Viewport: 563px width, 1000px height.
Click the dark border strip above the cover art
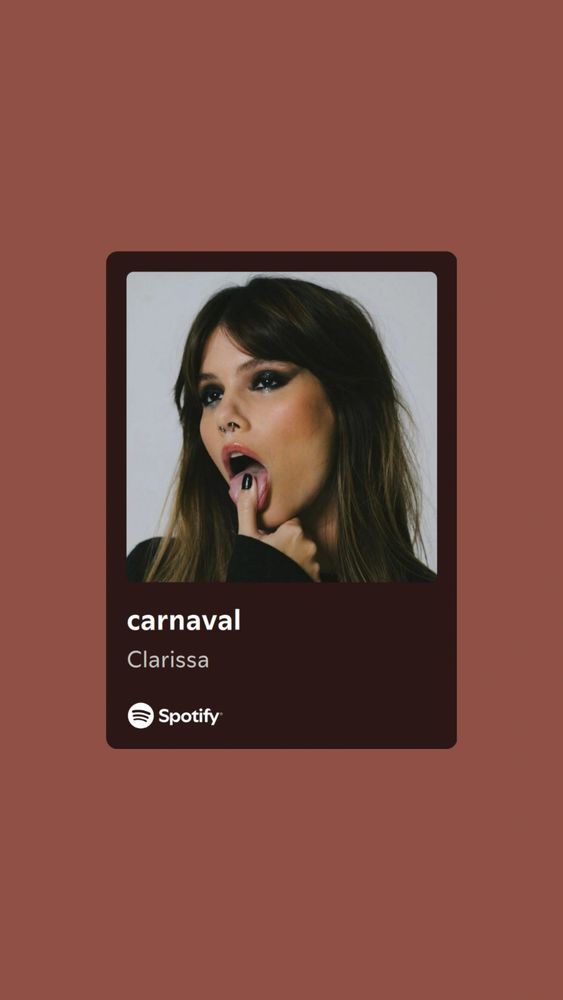pyautogui.click(x=281, y=261)
